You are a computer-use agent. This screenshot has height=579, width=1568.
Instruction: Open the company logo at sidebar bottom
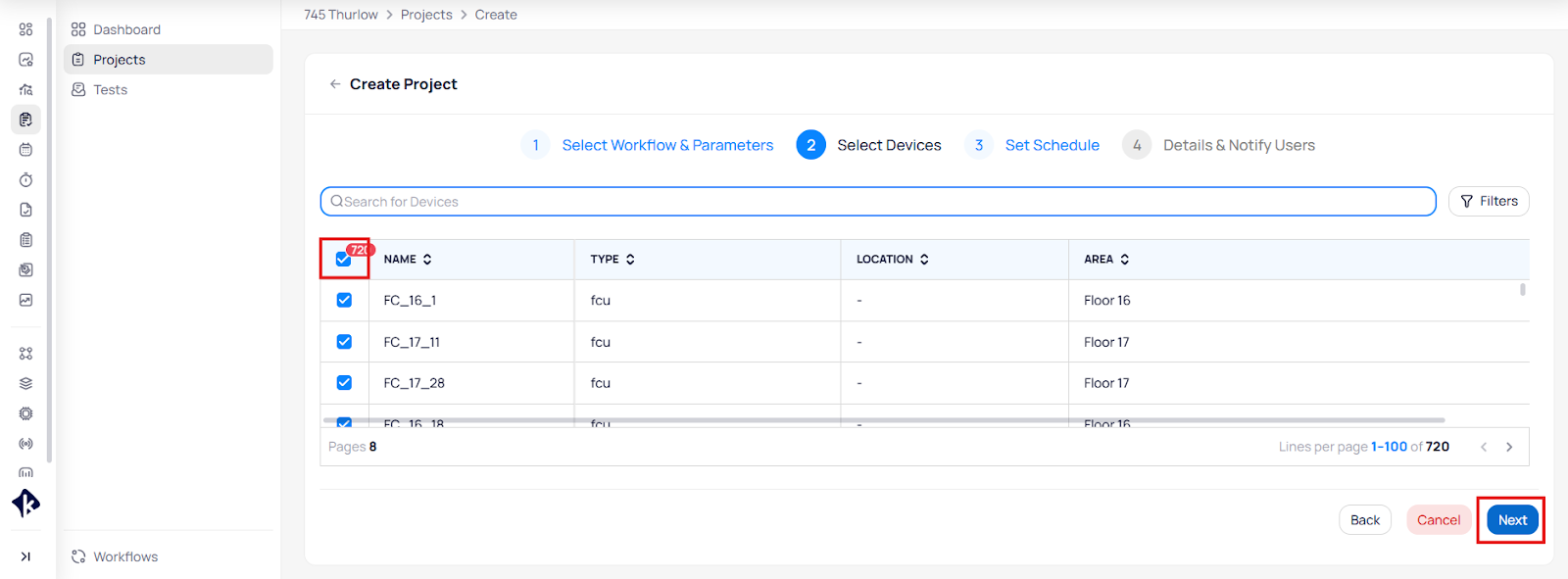25,504
